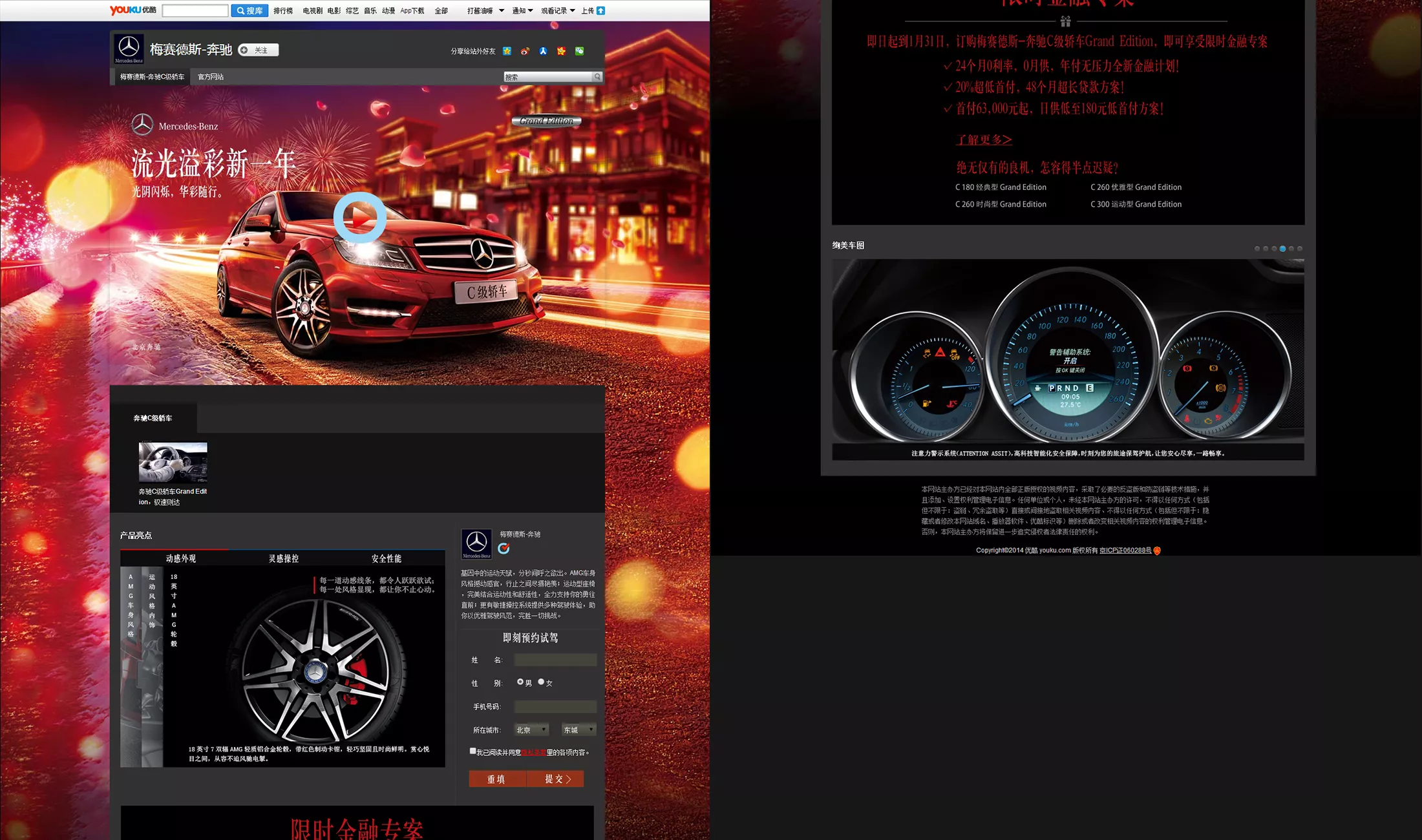Focus the Youku top search box
Viewport: 1422px width, 840px height.
(195, 11)
